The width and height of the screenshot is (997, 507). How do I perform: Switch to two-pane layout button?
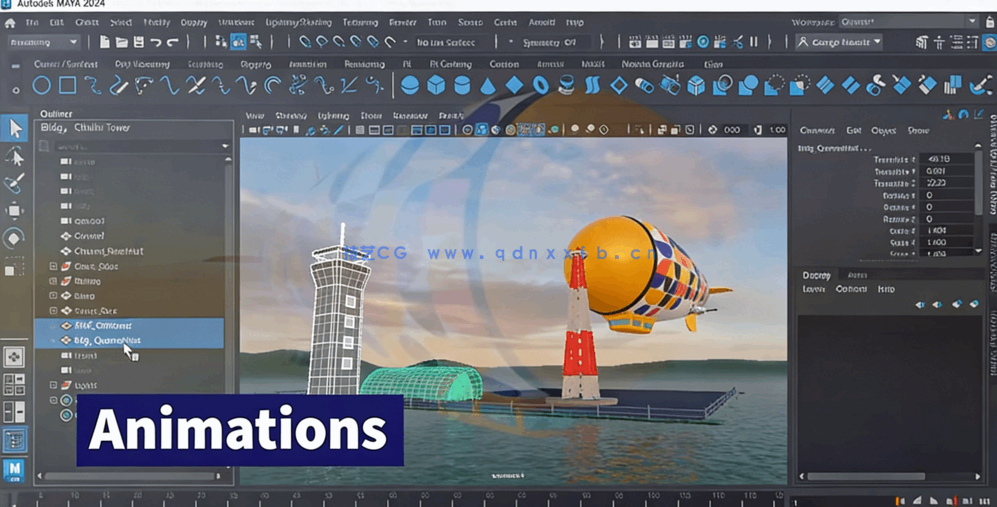tap(14, 412)
